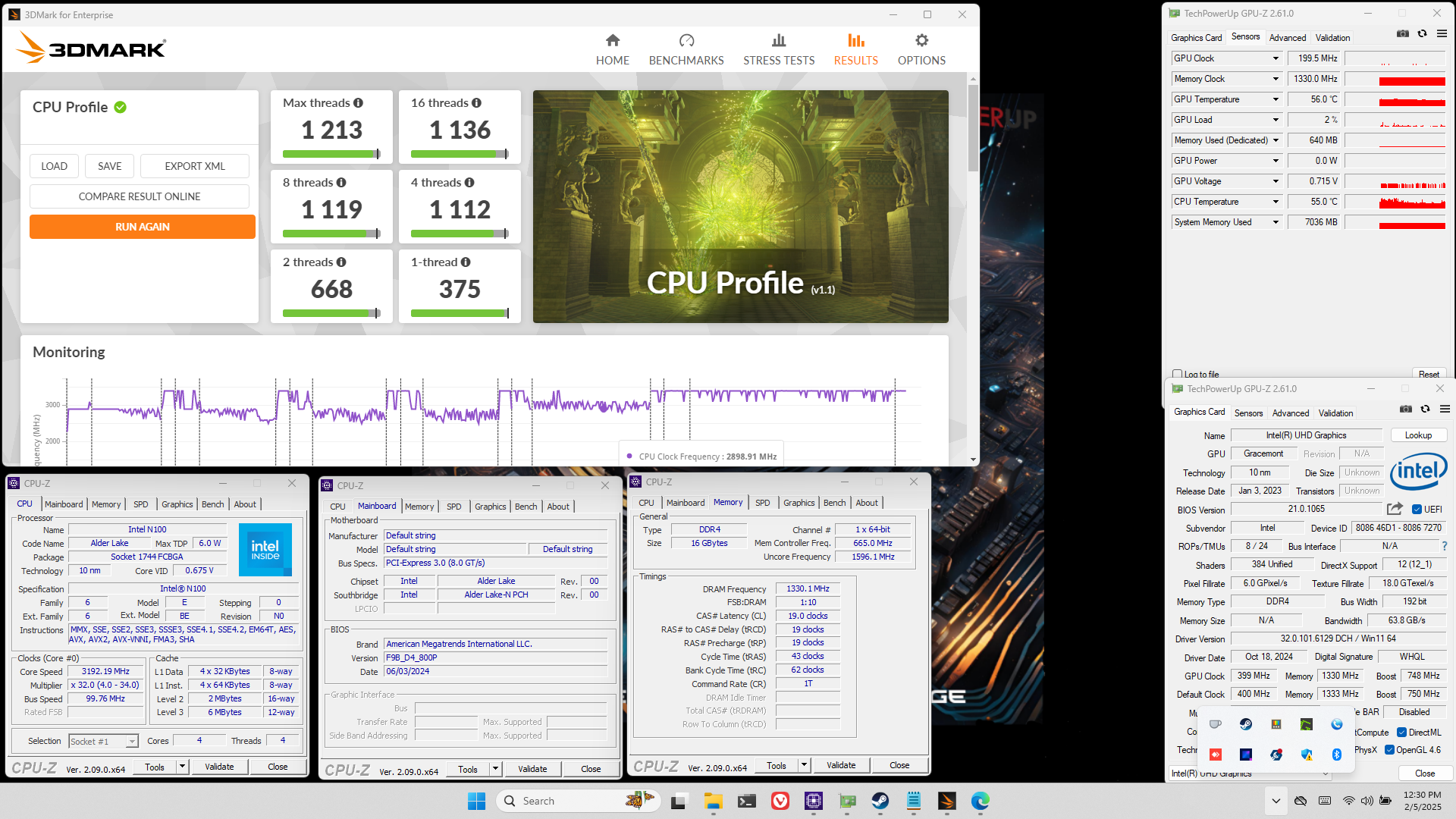Toggle the UEFI checkbox in GPU-Z
1456x819 pixels.
coord(1417,510)
